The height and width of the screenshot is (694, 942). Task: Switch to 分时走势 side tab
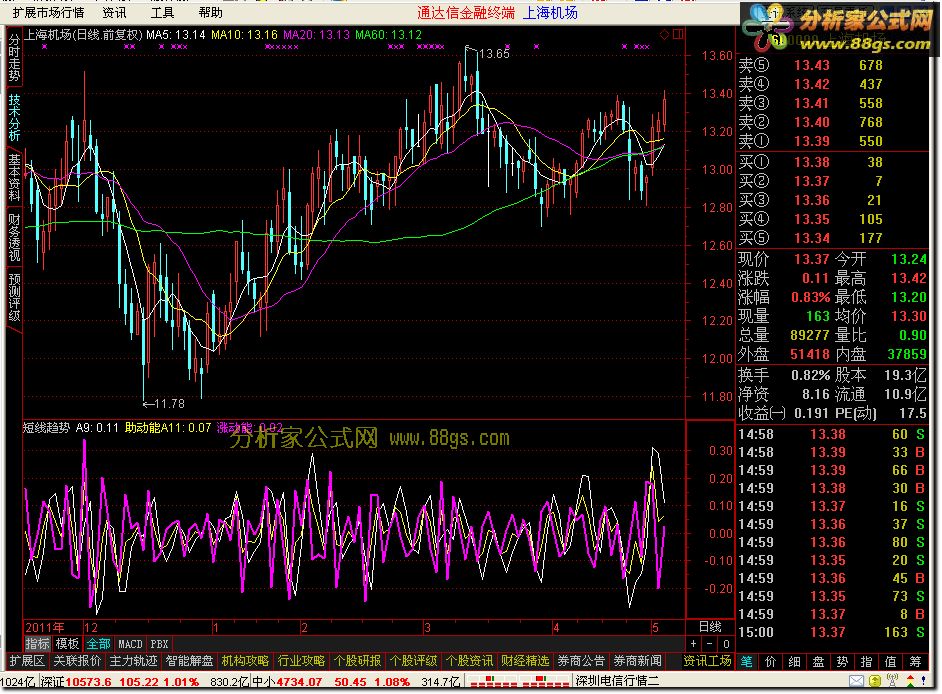[x=14, y=58]
